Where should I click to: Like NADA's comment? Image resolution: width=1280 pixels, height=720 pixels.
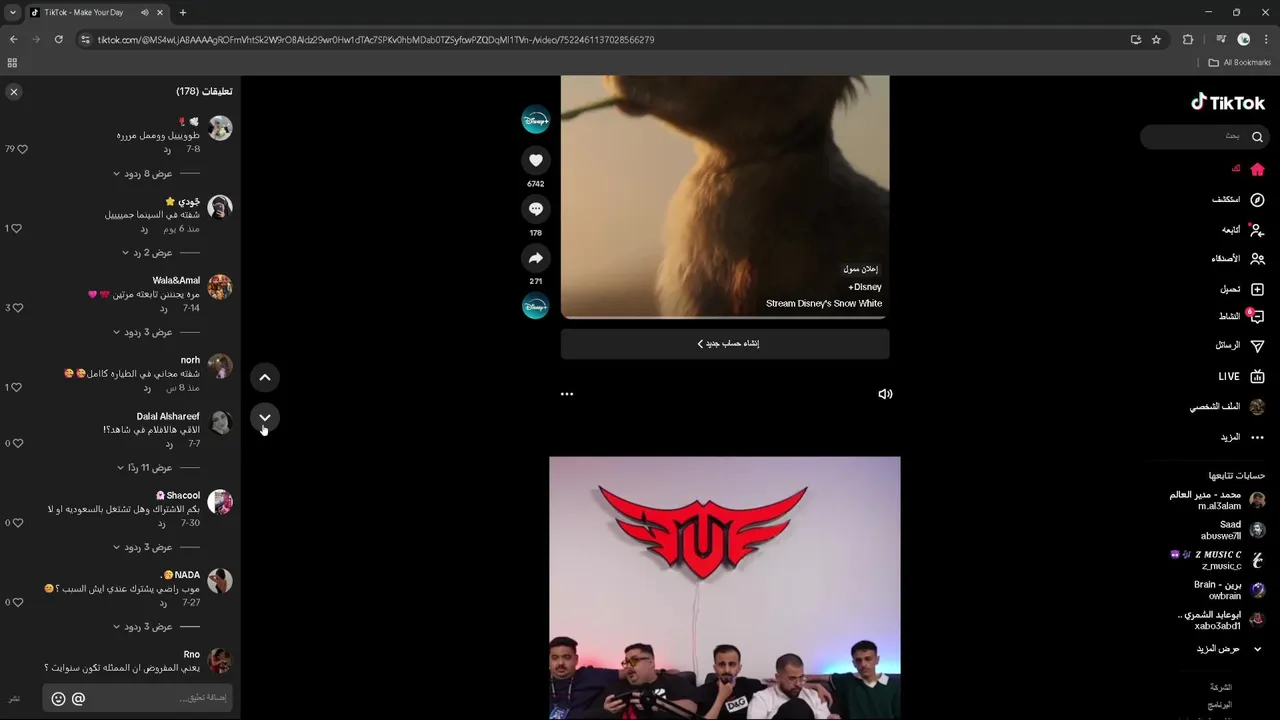[x=17, y=602]
